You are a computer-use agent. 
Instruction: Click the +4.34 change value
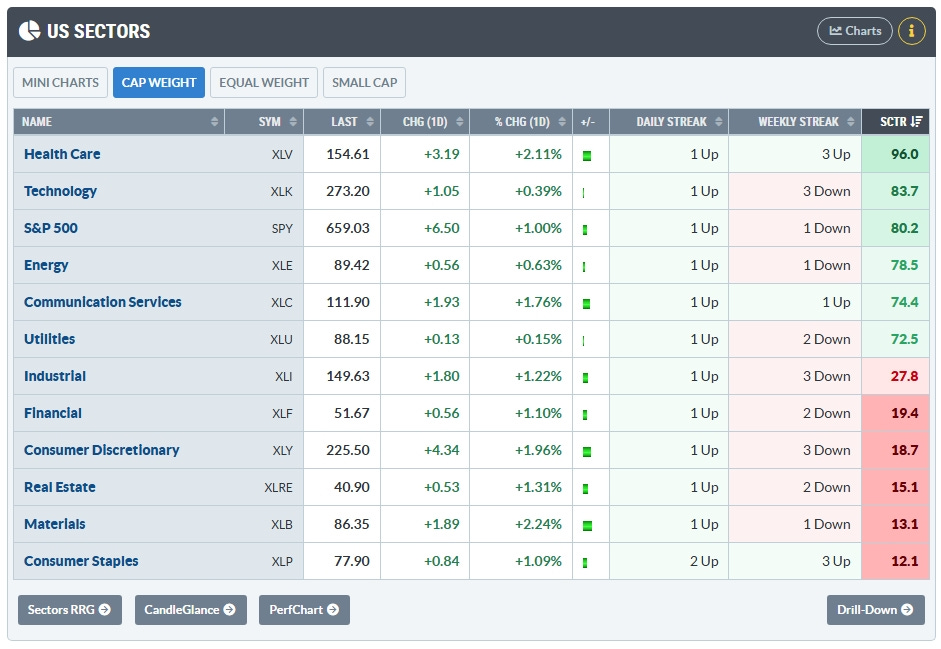point(442,450)
